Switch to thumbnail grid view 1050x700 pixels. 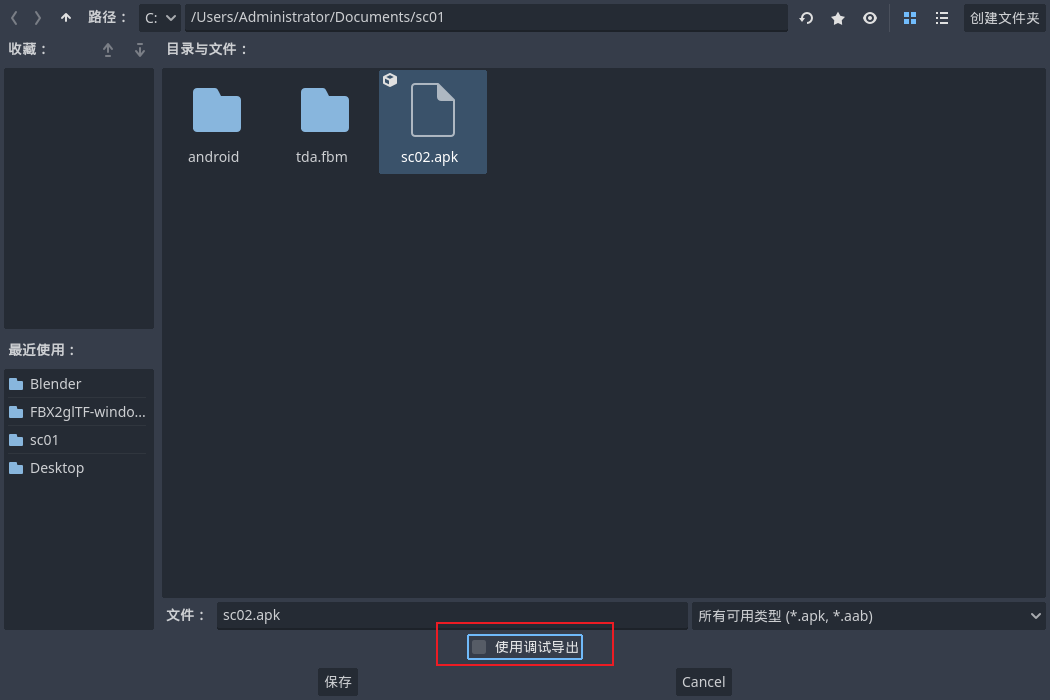click(909, 18)
